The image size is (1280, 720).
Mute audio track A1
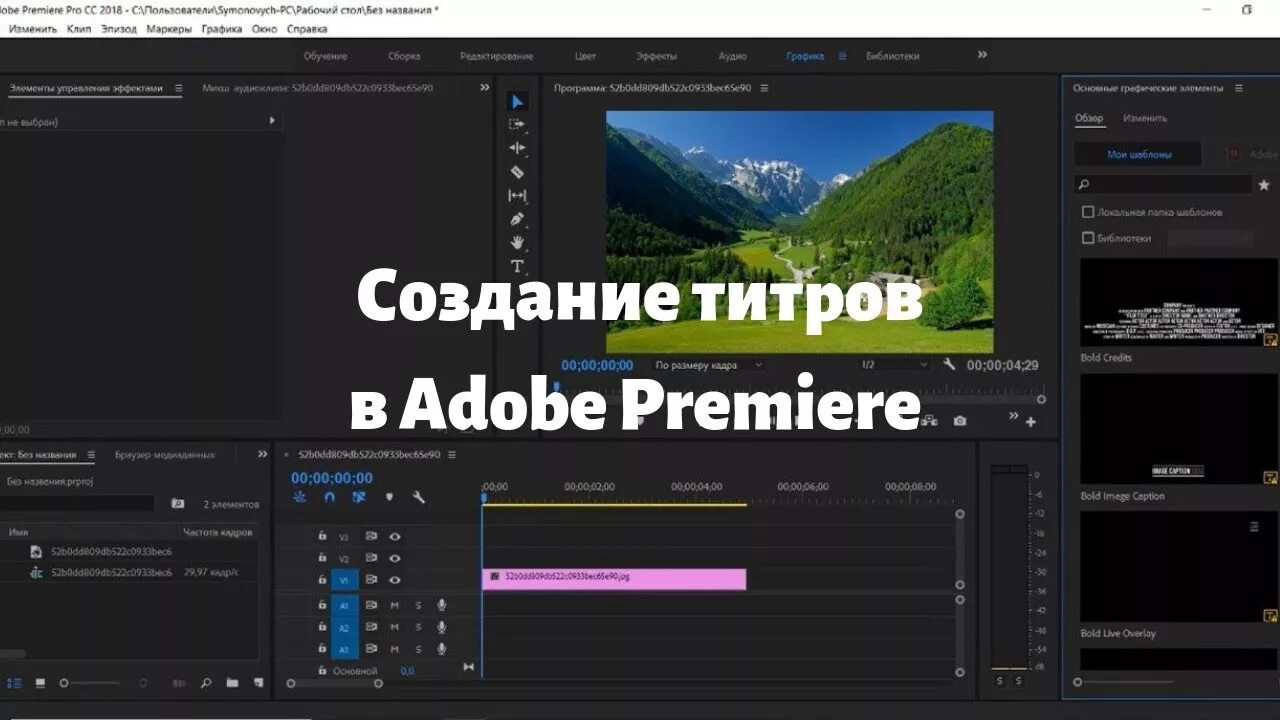point(394,605)
